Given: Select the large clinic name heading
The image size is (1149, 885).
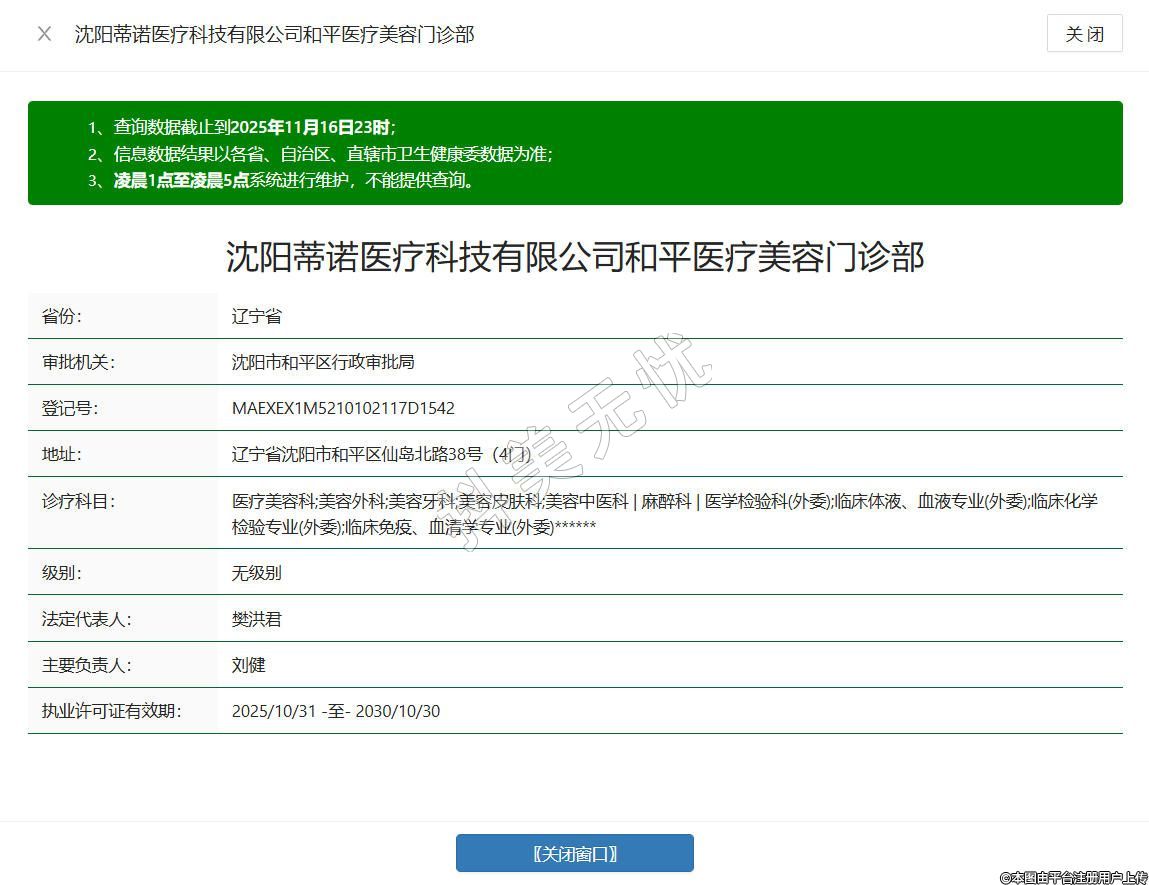Looking at the screenshot, I should coord(574,257).
